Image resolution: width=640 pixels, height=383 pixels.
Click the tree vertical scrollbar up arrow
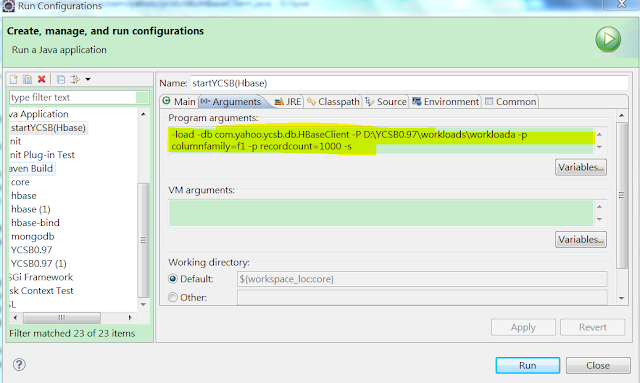pyautogui.click(x=143, y=114)
